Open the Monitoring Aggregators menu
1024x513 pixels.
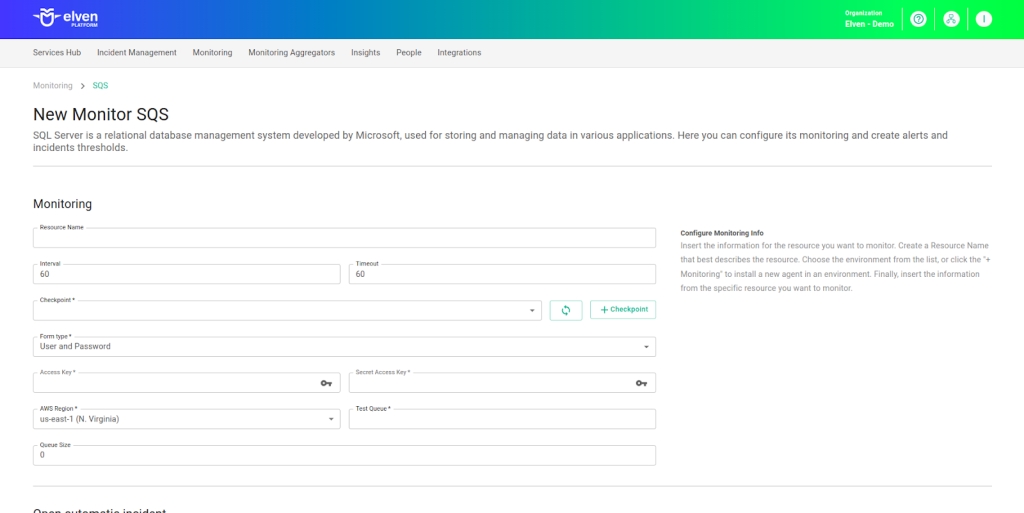[291, 53]
